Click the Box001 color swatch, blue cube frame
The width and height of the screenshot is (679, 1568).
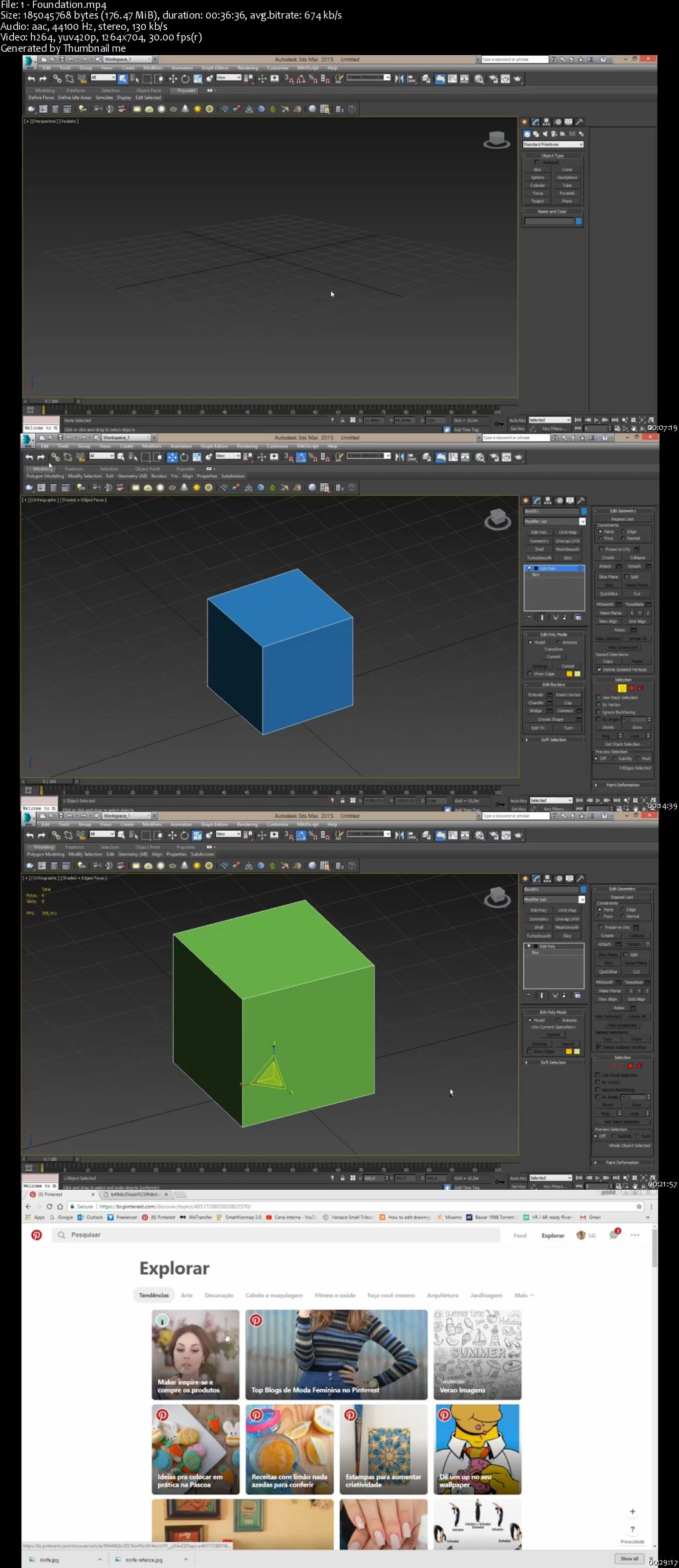click(584, 512)
